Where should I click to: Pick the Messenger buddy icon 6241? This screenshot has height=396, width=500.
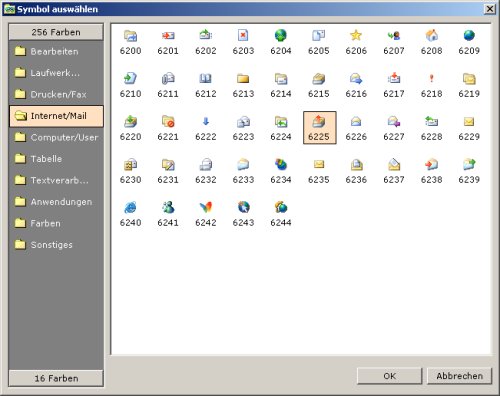168,207
